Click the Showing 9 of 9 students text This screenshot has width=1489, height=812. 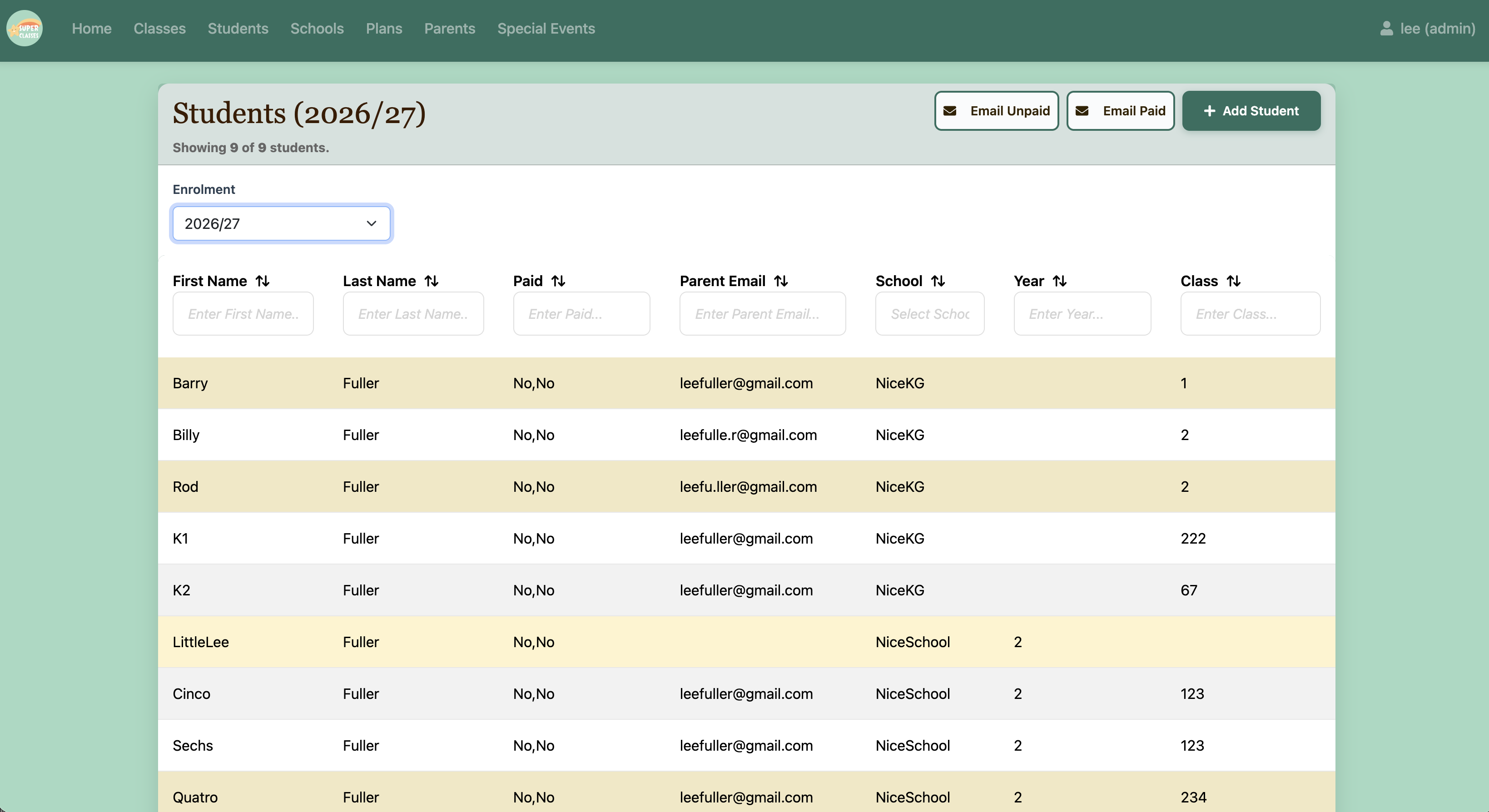(x=251, y=148)
